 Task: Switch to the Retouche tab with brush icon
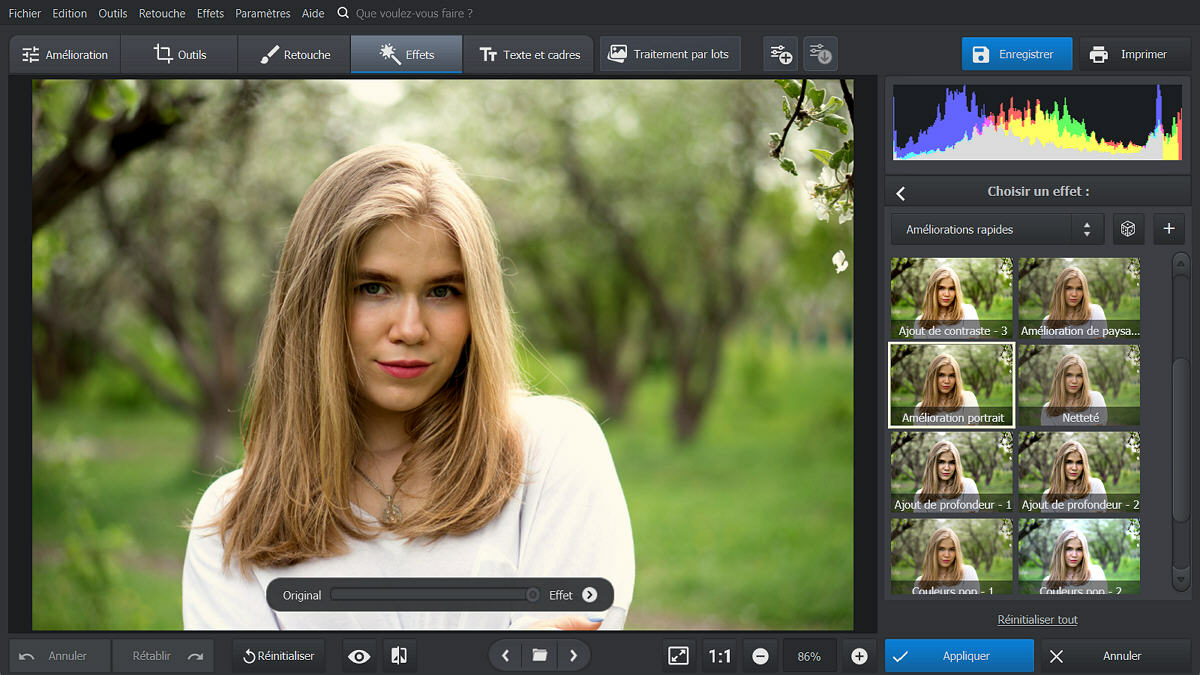point(294,54)
